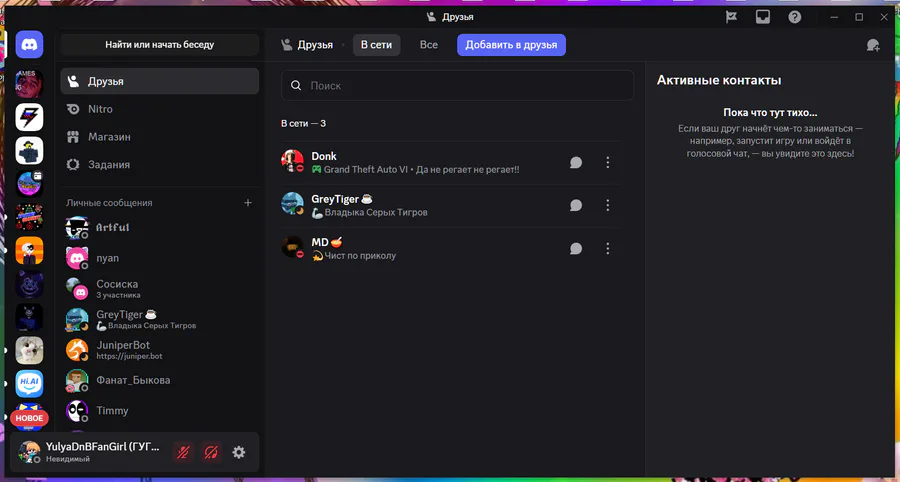The image size is (900, 482).
Task: Toggle headphone deafen in user panel
Action: (x=211, y=452)
